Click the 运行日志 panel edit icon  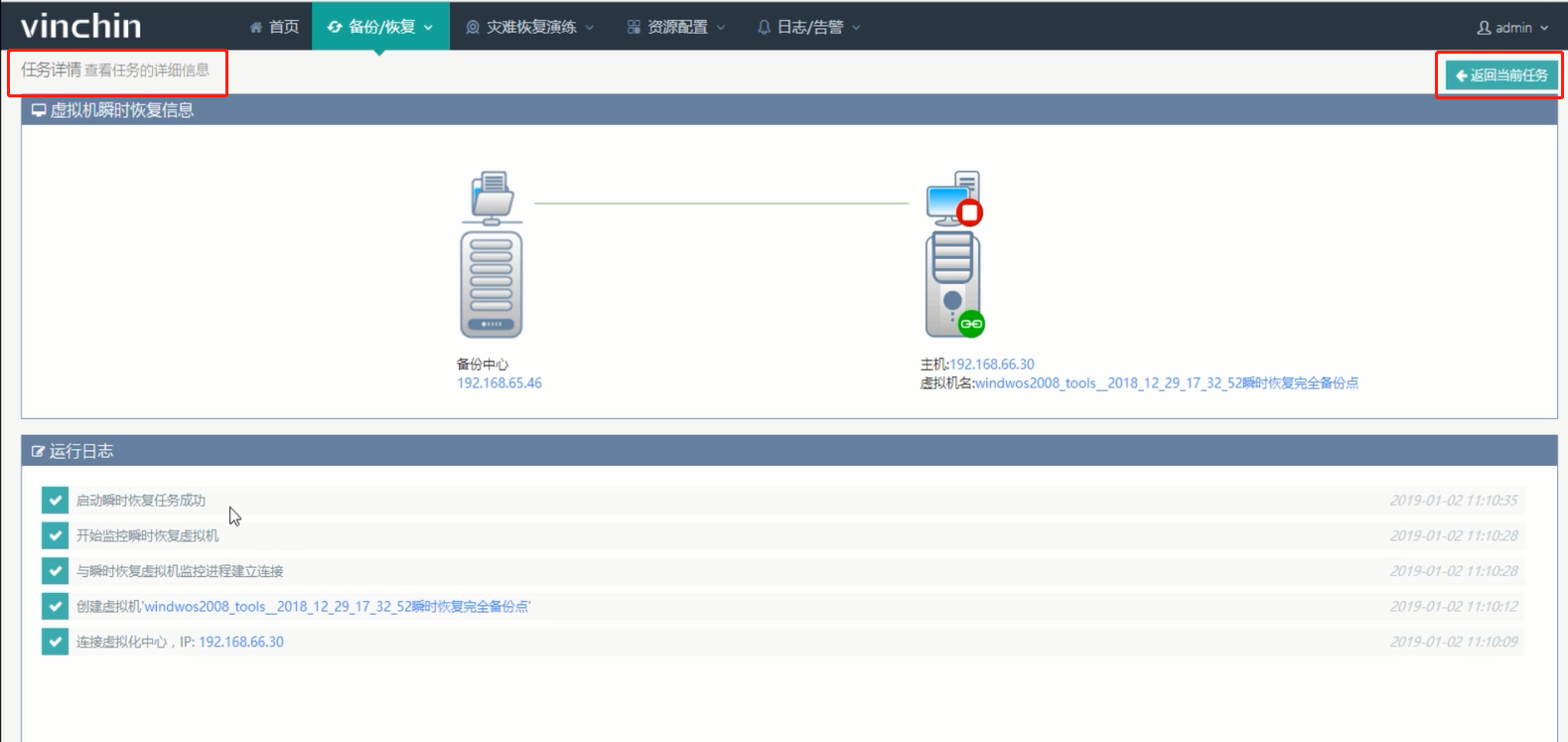pyautogui.click(x=39, y=451)
